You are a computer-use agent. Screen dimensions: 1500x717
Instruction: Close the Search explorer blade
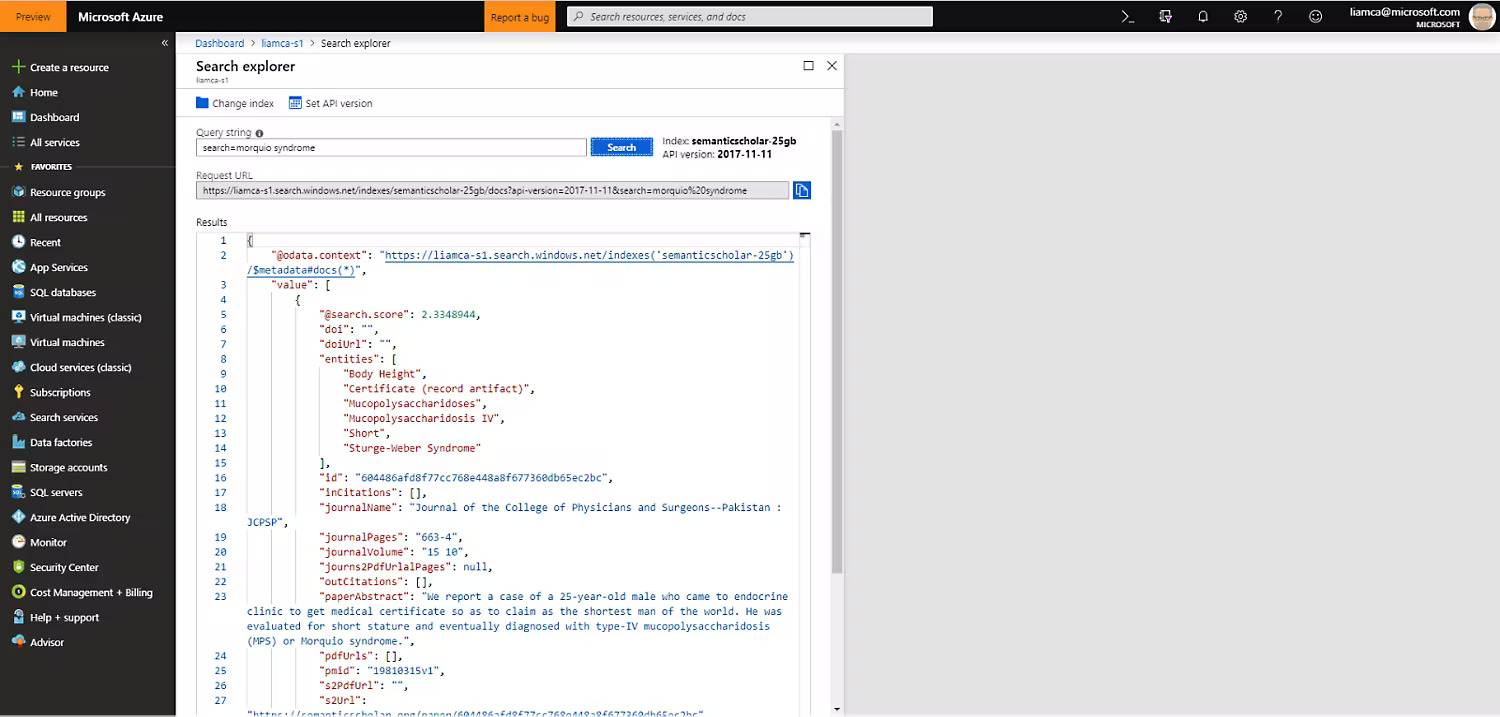click(x=831, y=66)
